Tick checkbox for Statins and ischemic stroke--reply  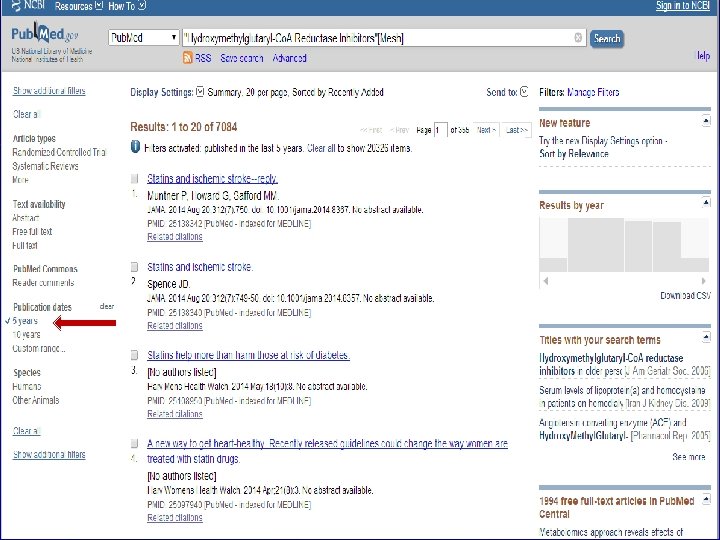click(135, 178)
